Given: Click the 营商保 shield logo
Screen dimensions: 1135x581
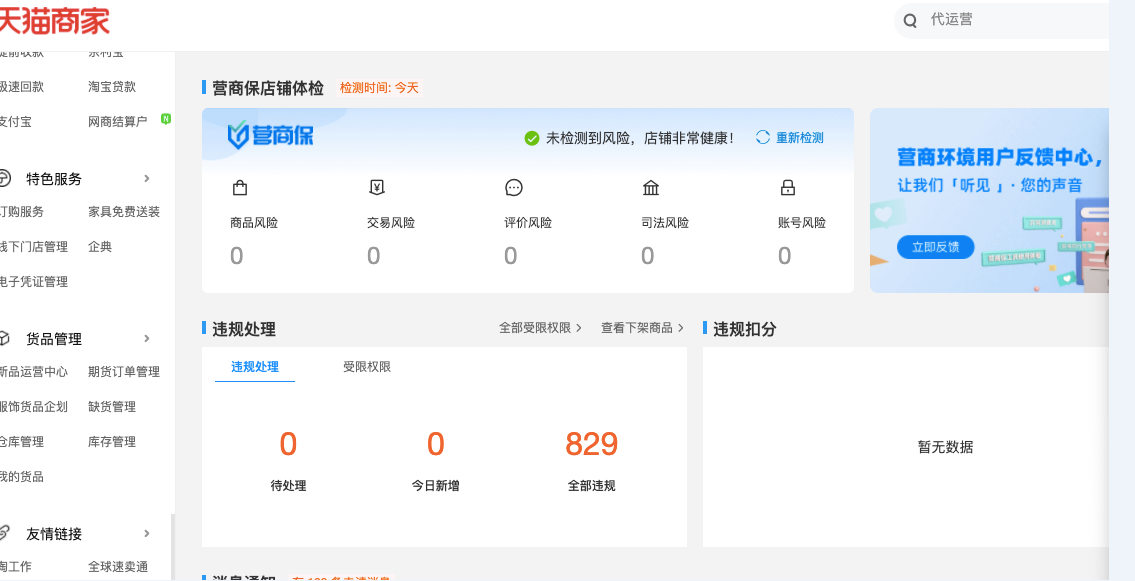Looking at the screenshot, I should tap(271, 135).
